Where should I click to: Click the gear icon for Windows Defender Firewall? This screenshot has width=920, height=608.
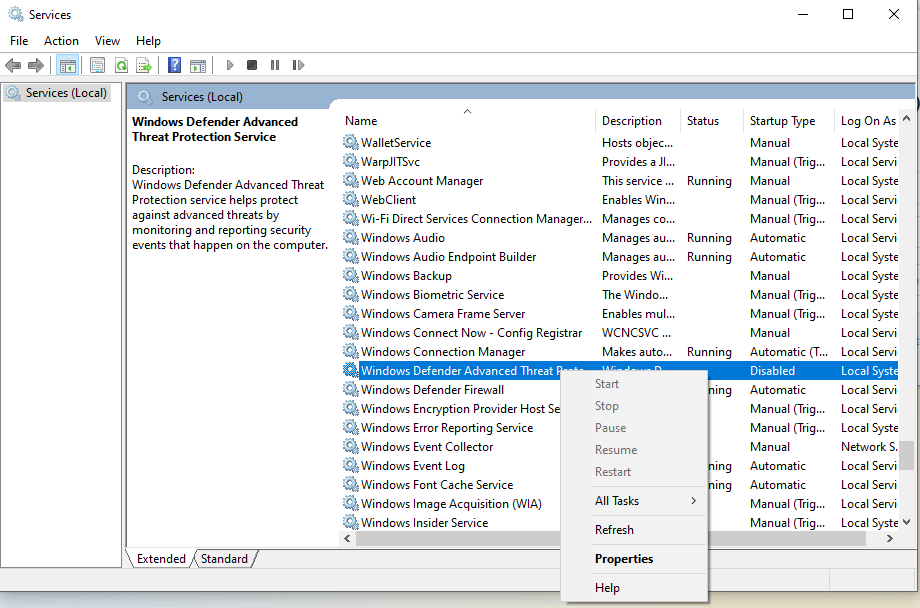(x=350, y=389)
